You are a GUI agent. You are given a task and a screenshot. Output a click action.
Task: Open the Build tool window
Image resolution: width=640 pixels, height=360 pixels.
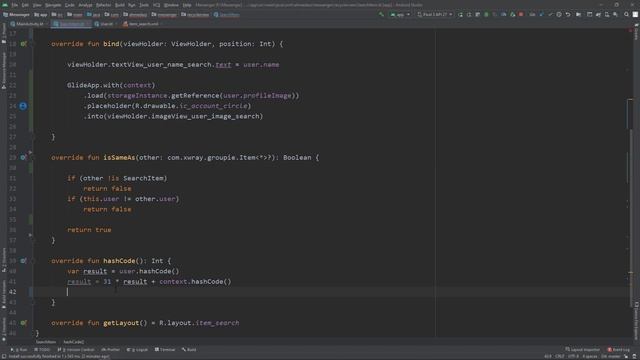[189, 350]
